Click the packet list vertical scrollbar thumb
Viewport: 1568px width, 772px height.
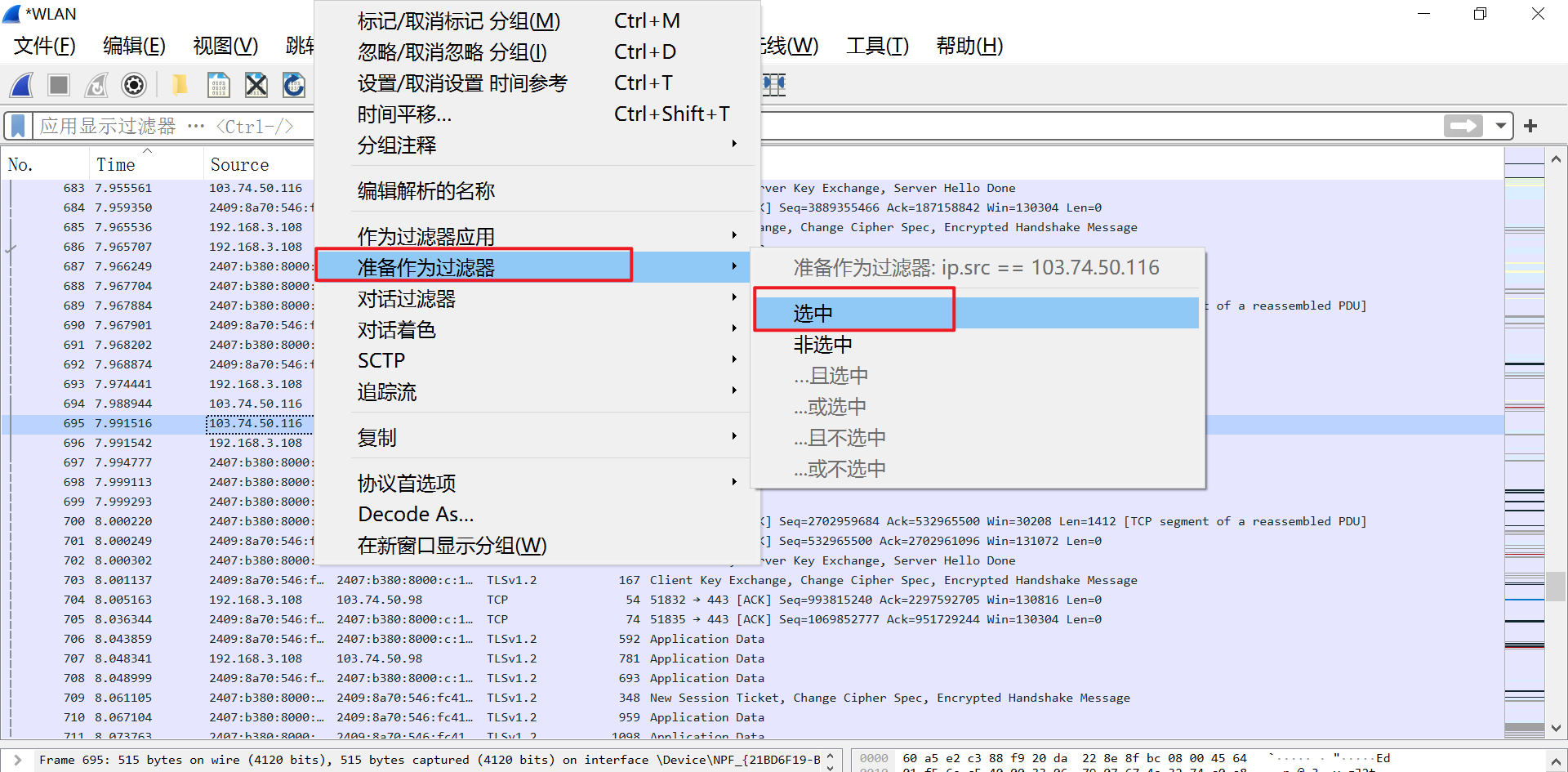[x=1556, y=587]
